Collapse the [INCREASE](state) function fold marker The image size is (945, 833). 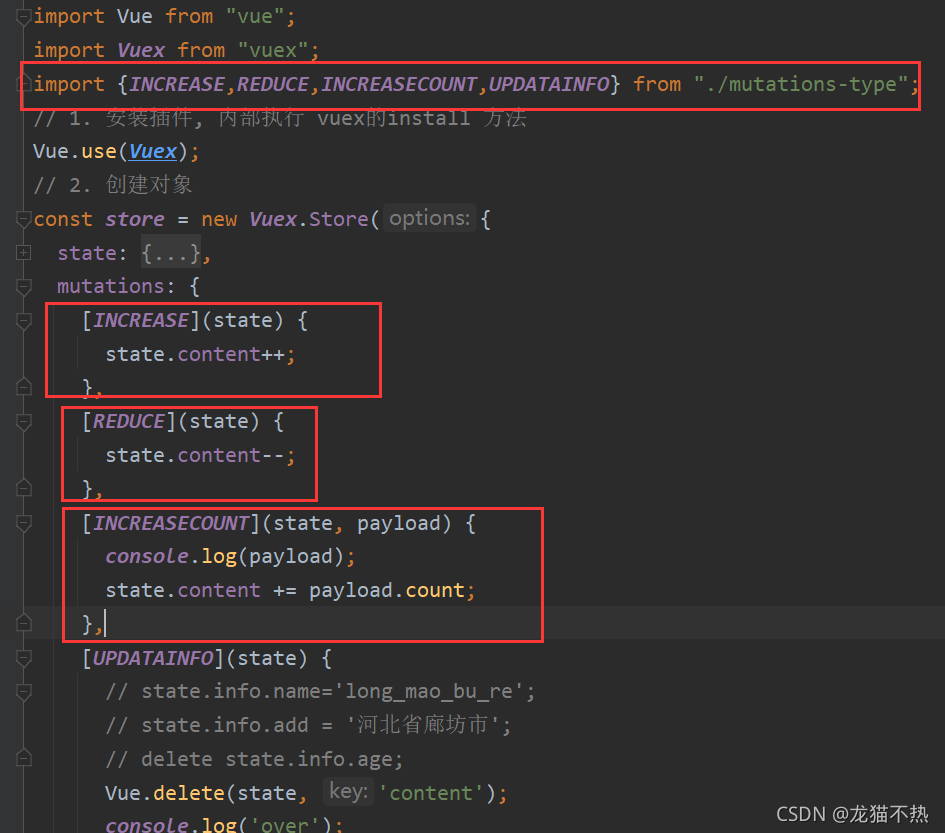(24, 321)
